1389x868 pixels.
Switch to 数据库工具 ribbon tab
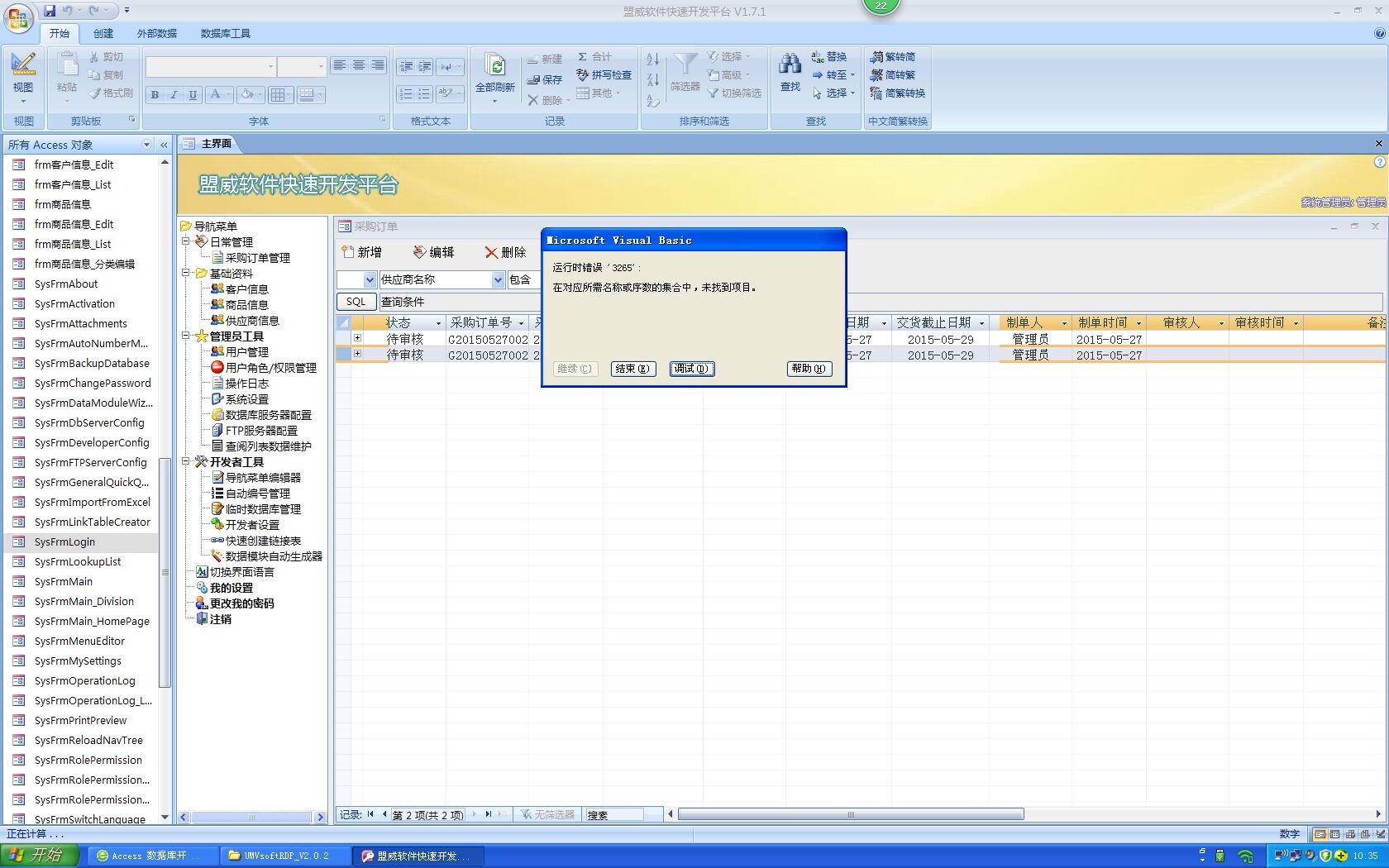point(225,34)
